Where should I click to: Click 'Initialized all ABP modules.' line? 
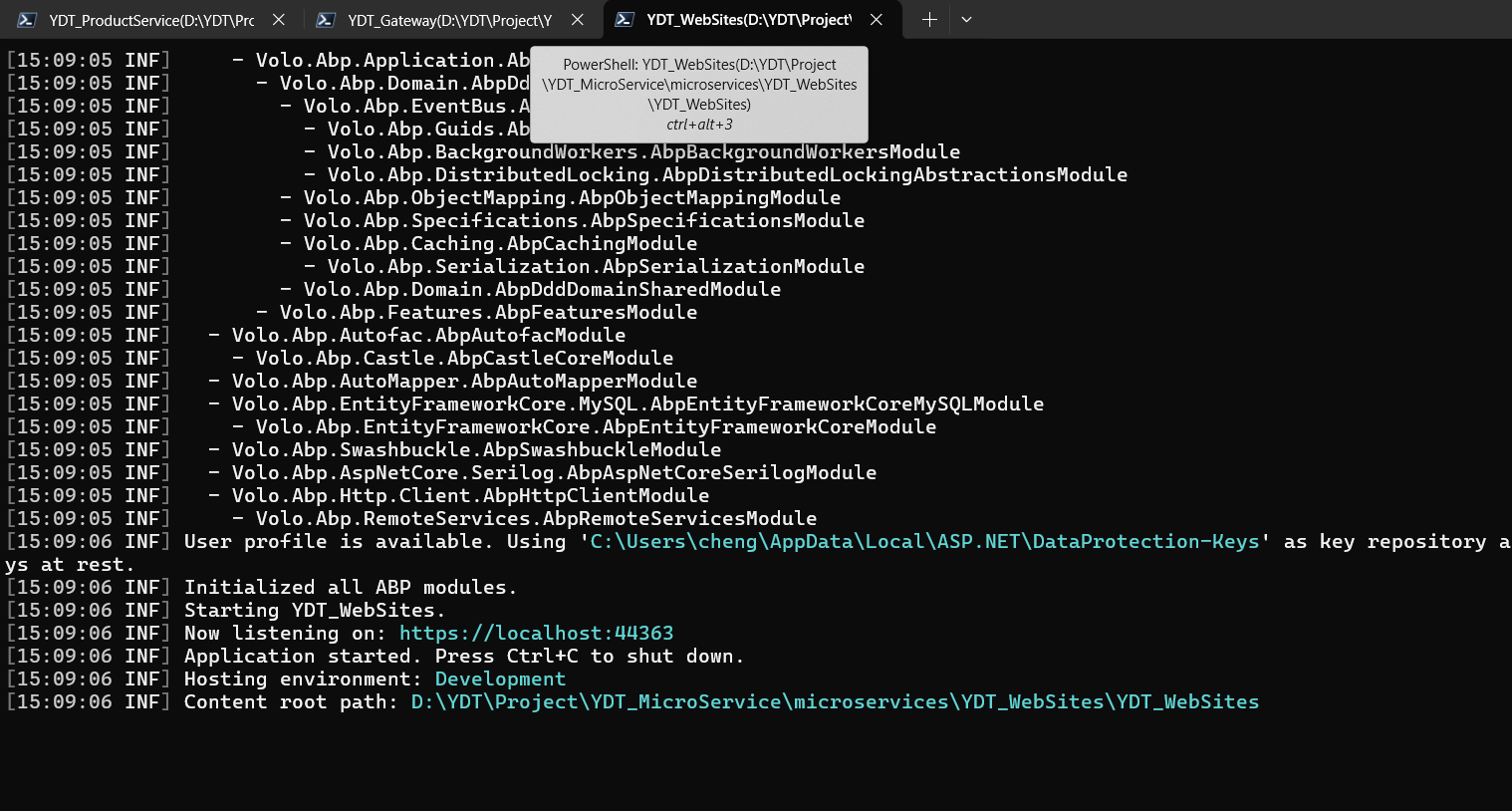pyautogui.click(x=351, y=587)
